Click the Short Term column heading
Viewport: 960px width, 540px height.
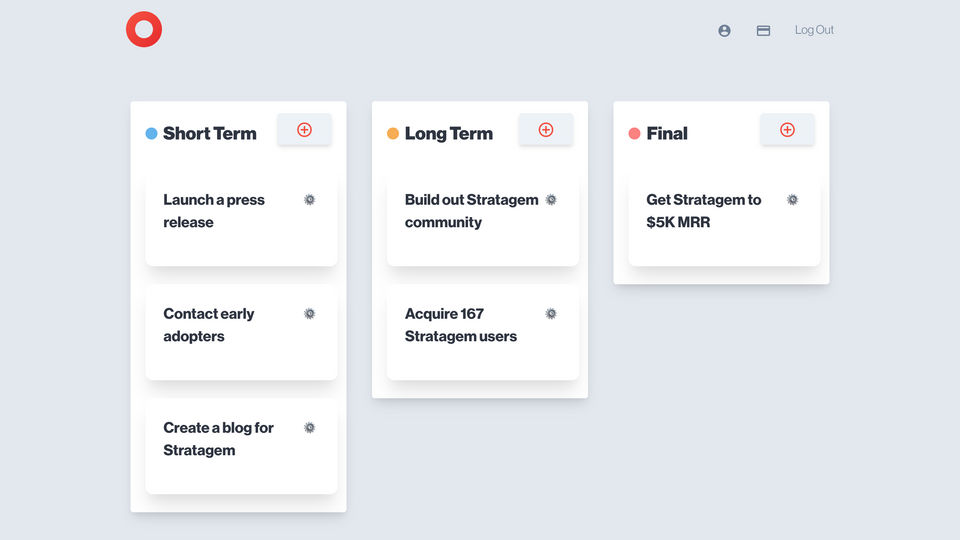click(209, 133)
